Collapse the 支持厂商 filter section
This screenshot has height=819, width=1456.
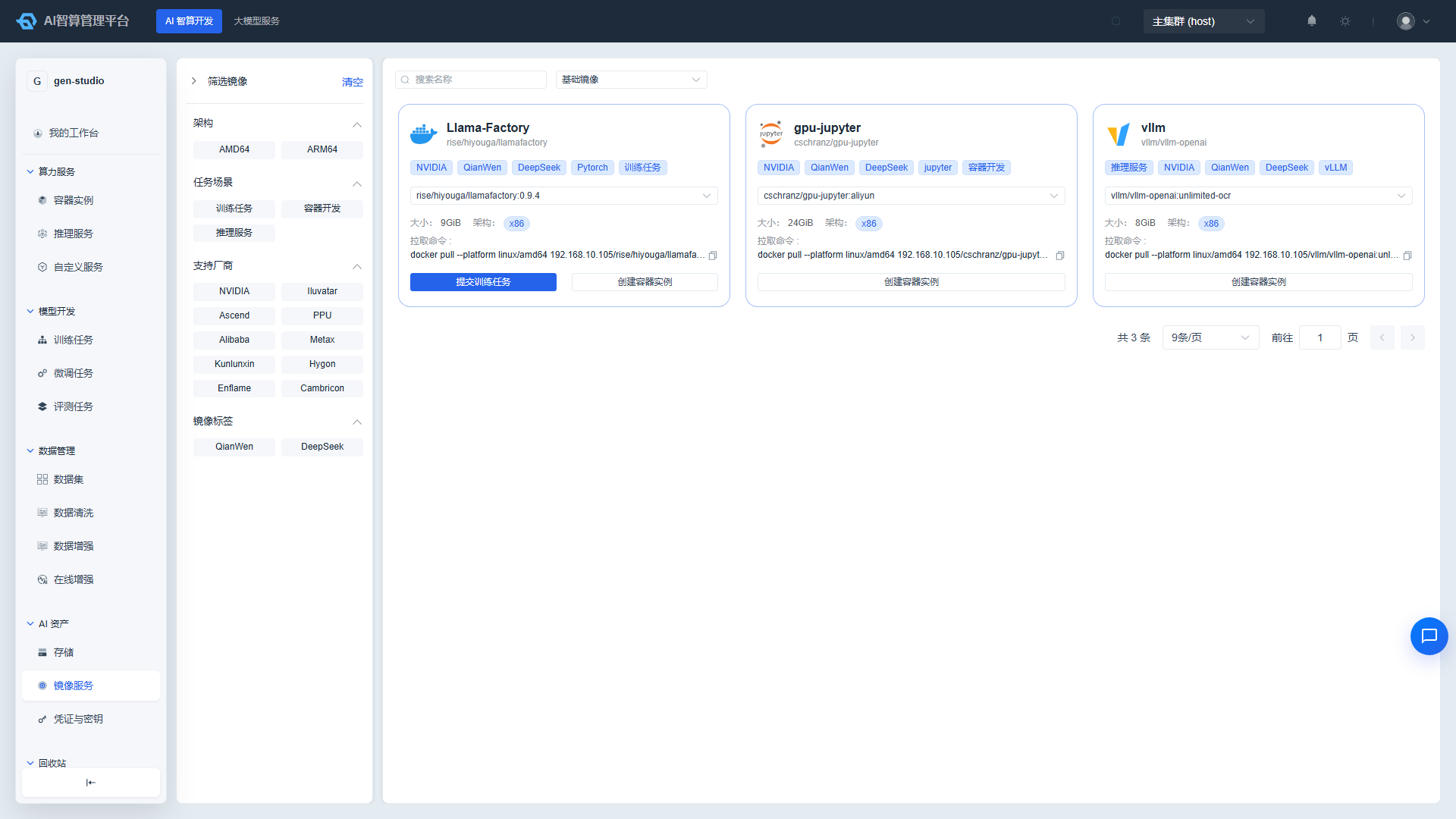357,266
